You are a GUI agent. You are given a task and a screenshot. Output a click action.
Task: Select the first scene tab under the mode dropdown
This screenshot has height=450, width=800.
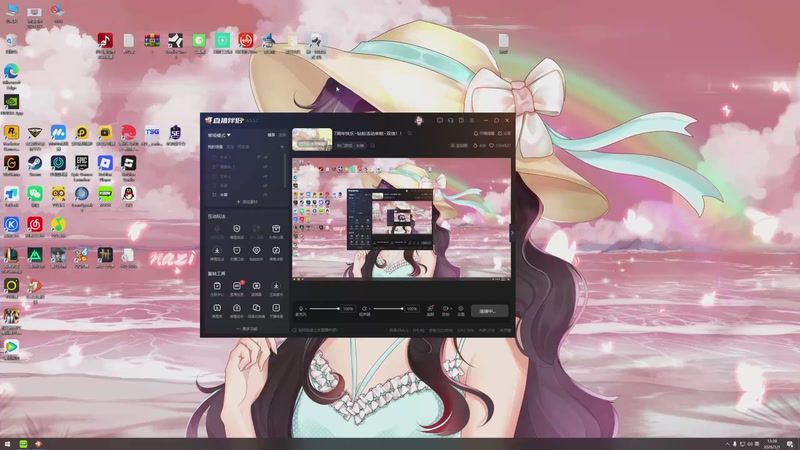[215, 147]
